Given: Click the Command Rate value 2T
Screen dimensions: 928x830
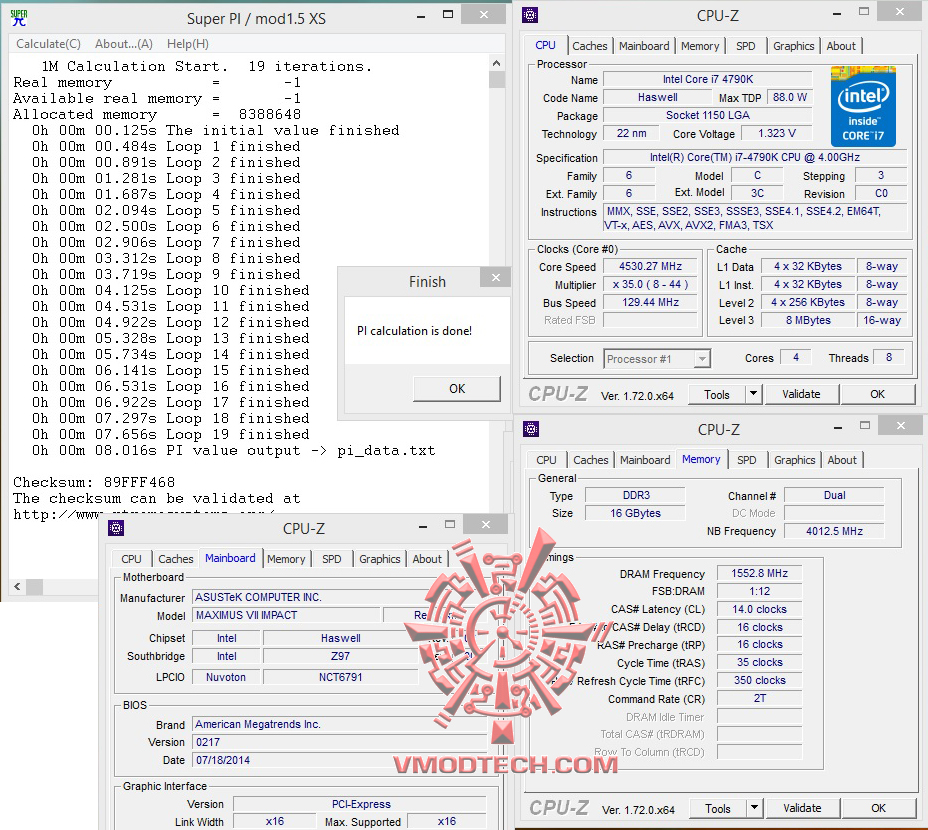Looking at the screenshot, I should (759, 699).
